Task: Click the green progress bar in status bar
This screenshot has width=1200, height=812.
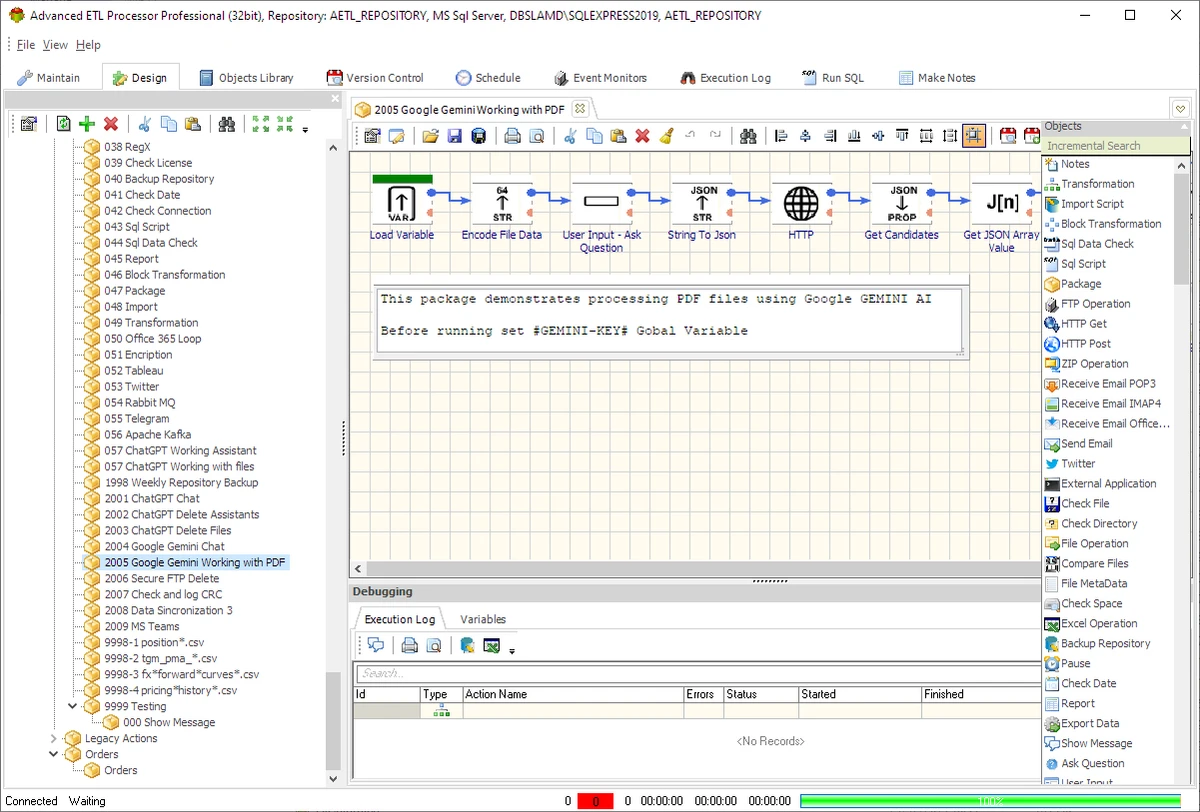Action: 991,800
